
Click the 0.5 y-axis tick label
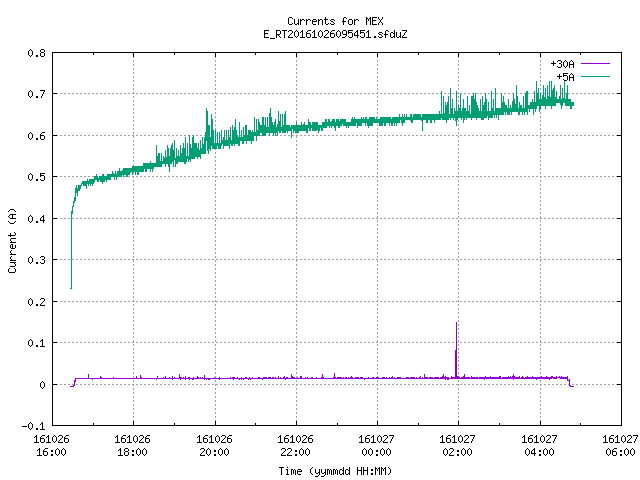pos(37,177)
